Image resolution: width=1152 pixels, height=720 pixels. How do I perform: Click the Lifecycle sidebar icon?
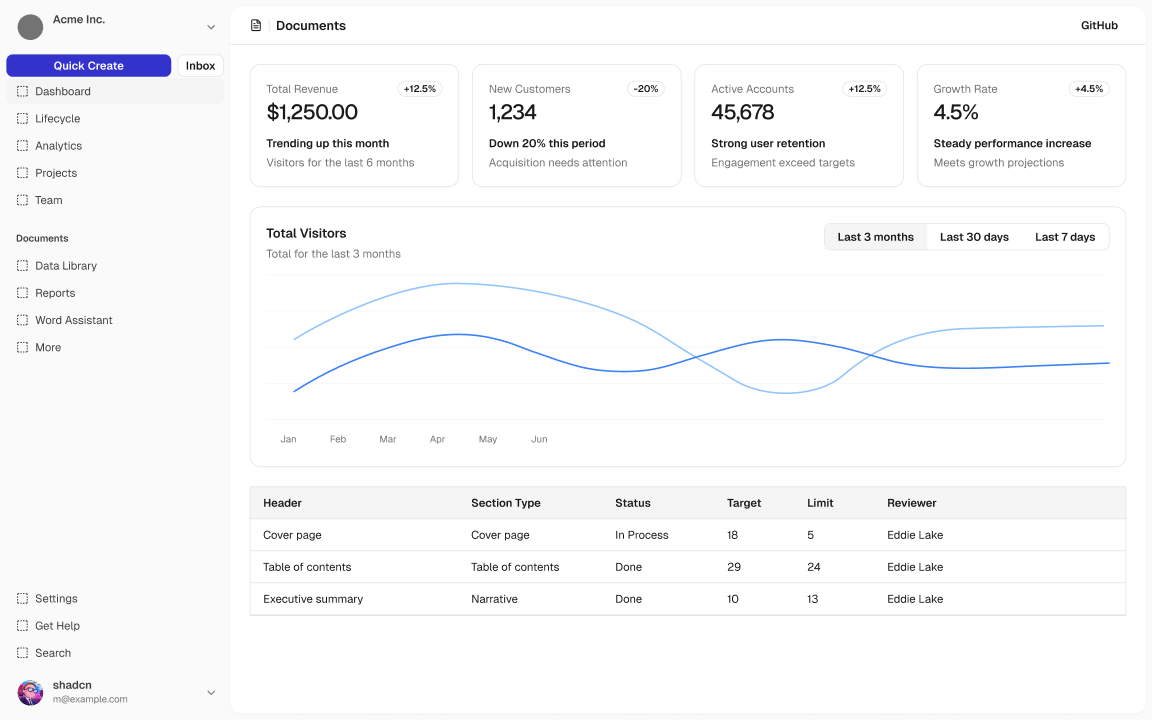[x=23, y=118]
